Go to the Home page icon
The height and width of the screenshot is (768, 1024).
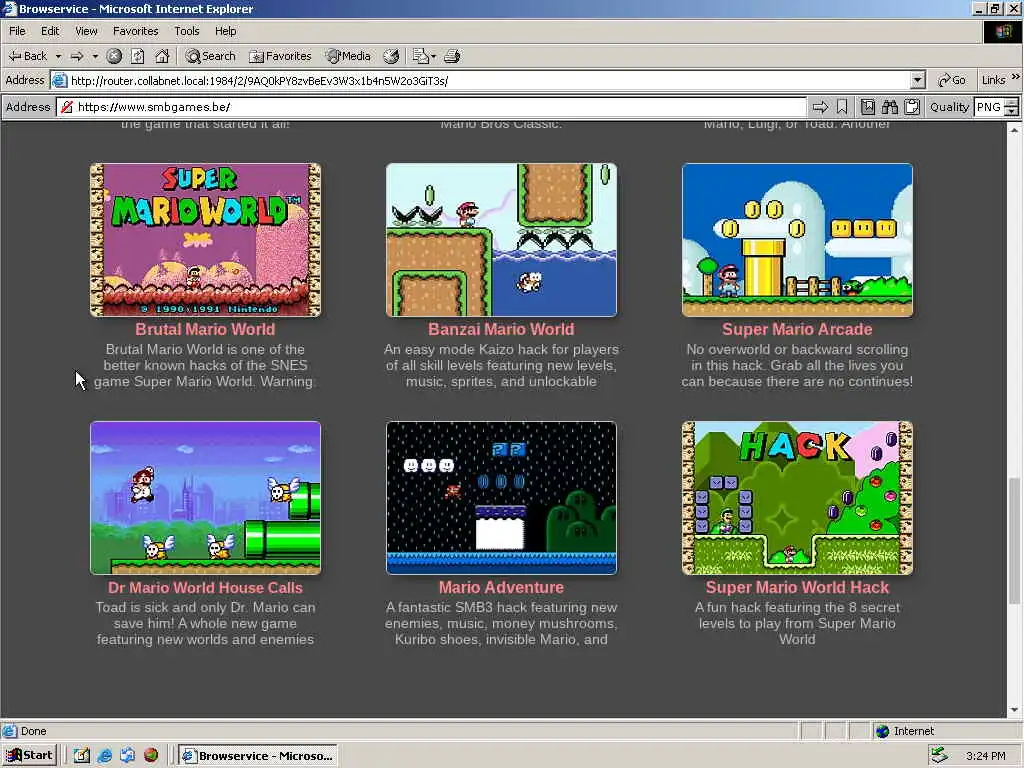click(x=162, y=56)
